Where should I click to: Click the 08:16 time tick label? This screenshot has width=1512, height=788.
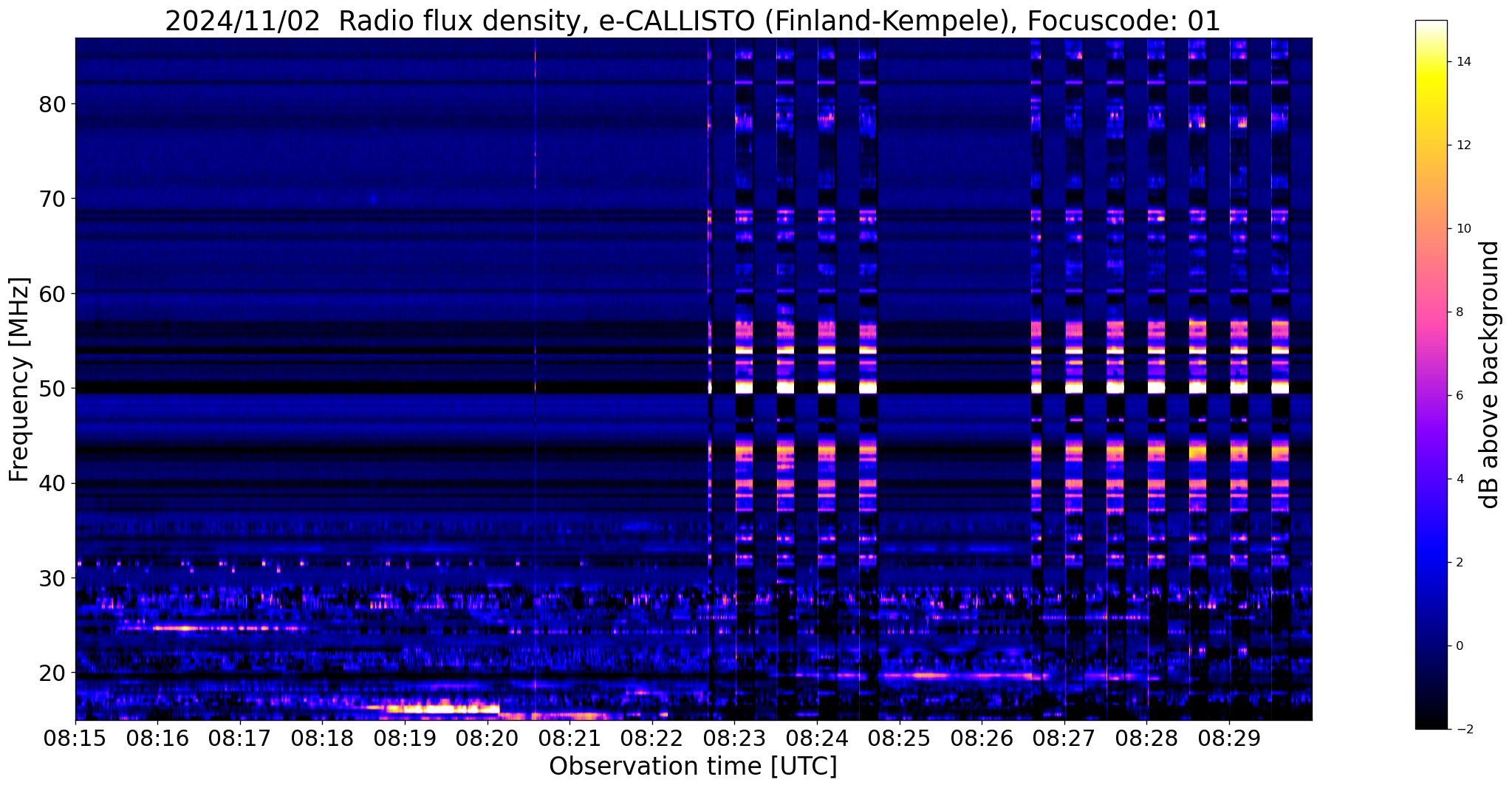coord(157,739)
